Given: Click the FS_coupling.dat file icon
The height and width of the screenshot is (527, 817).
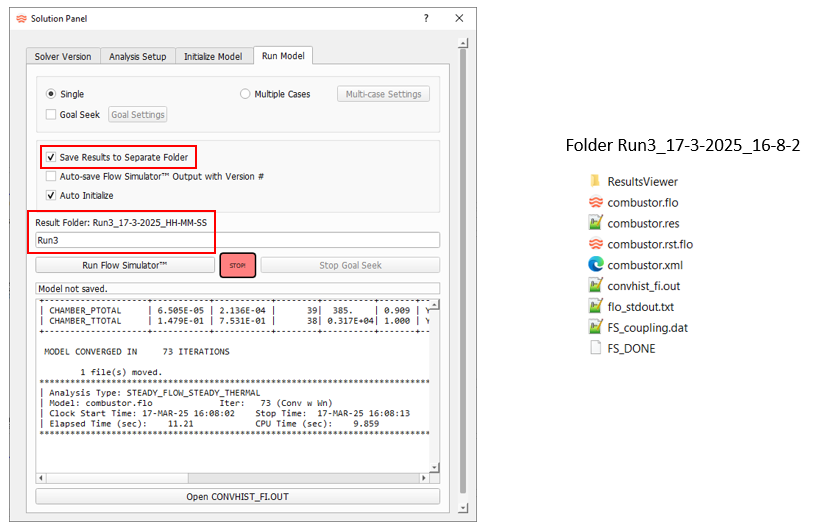Looking at the screenshot, I should click(x=596, y=327).
